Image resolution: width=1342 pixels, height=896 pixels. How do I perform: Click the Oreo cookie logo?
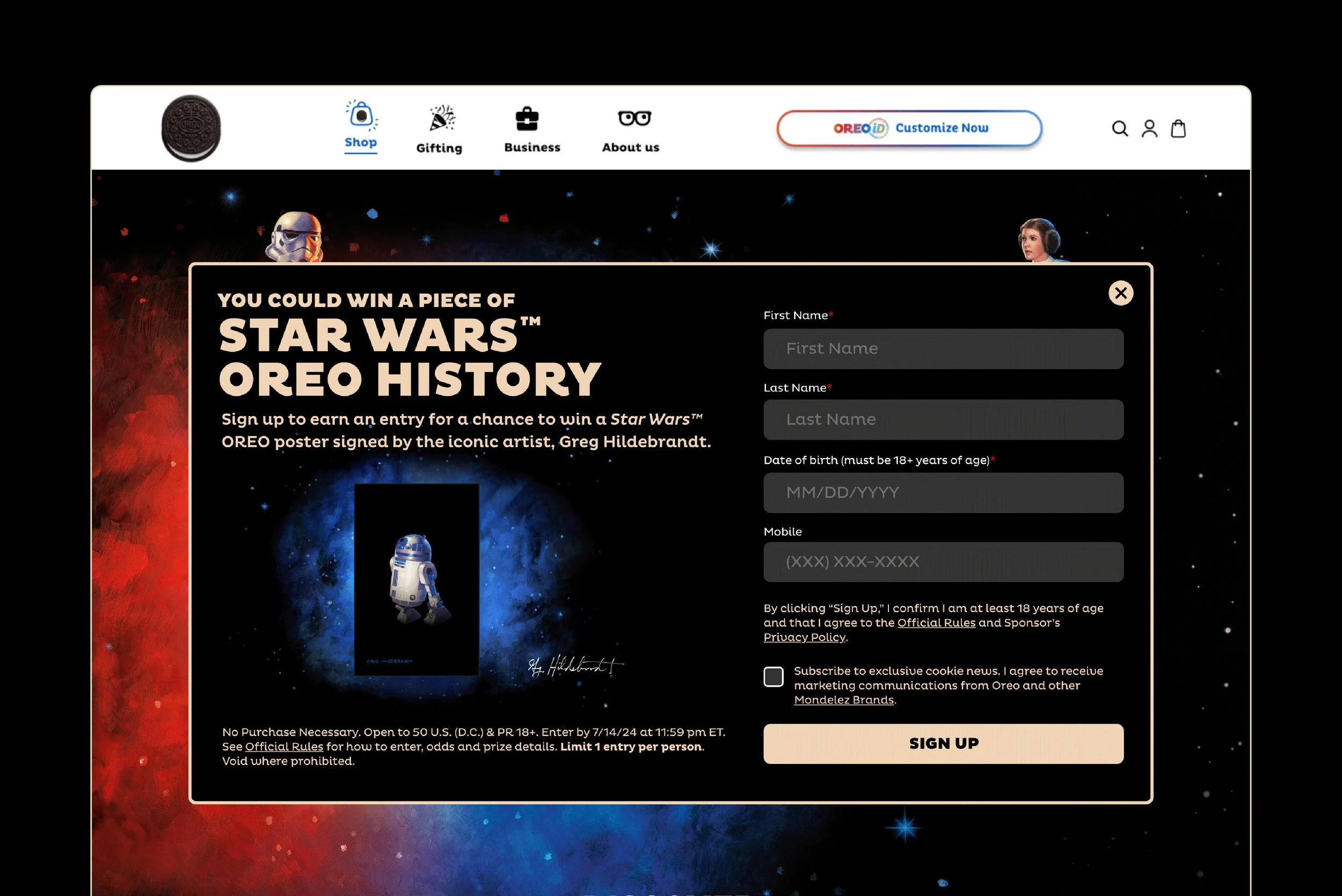tap(191, 128)
